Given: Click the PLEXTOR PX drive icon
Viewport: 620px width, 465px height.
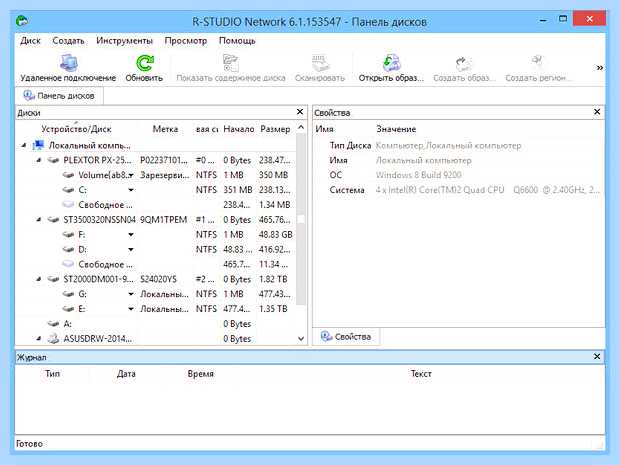Looking at the screenshot, I should point(53,160).
